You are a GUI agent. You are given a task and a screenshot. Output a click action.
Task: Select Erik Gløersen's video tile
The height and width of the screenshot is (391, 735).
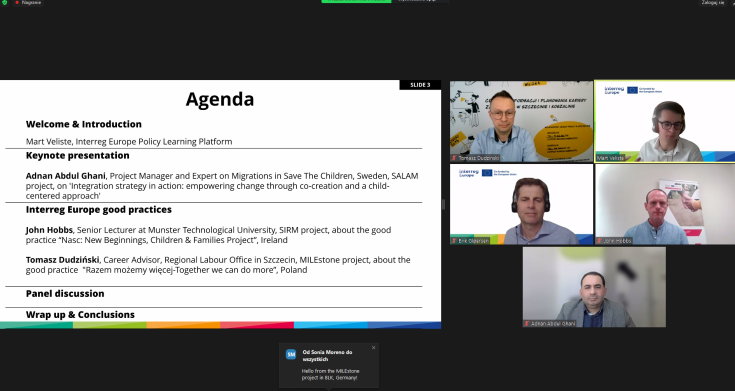(x=521, y=204)
